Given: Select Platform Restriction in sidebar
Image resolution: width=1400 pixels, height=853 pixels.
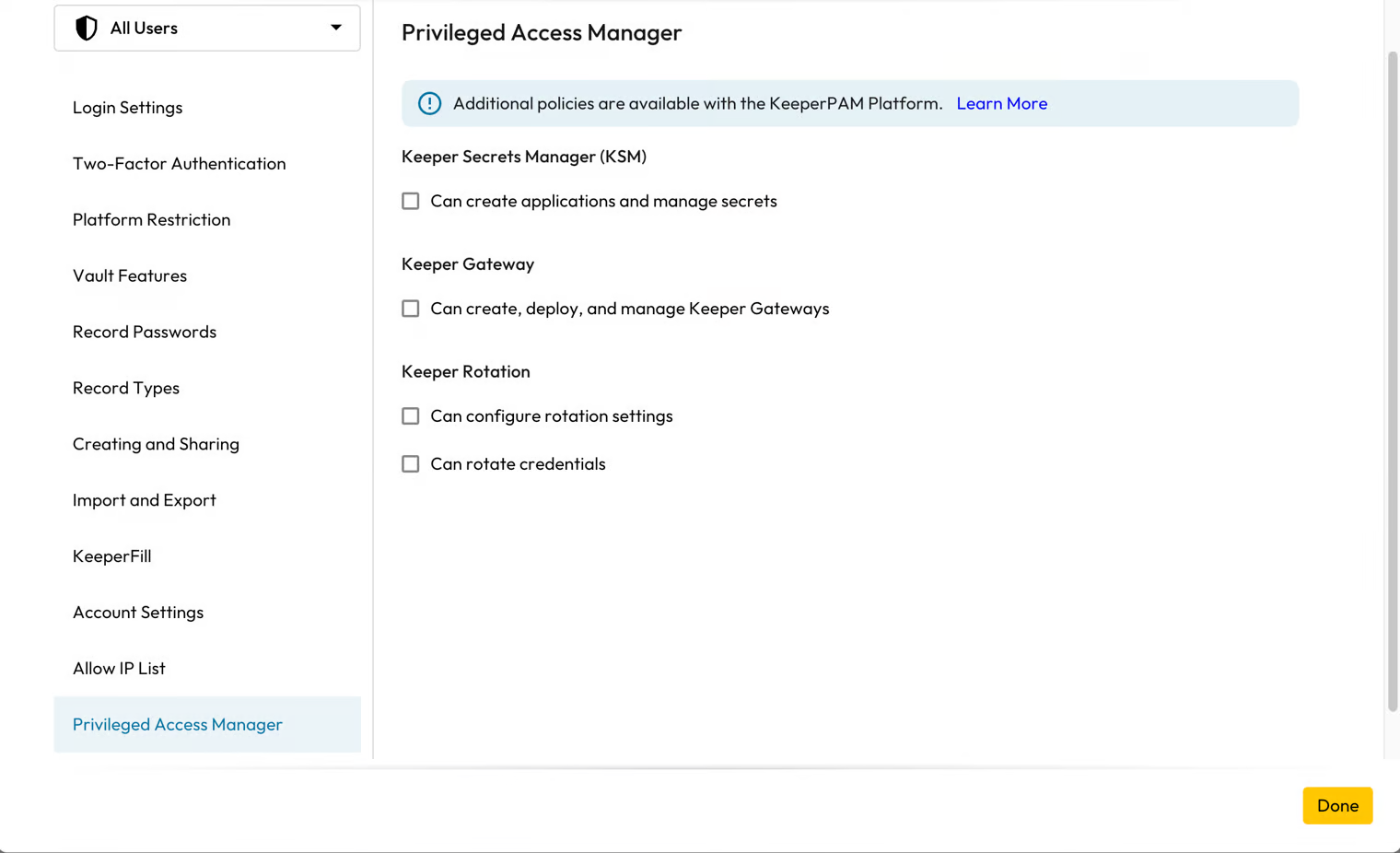Looking at the screenshot, I should tap(152, 220).
